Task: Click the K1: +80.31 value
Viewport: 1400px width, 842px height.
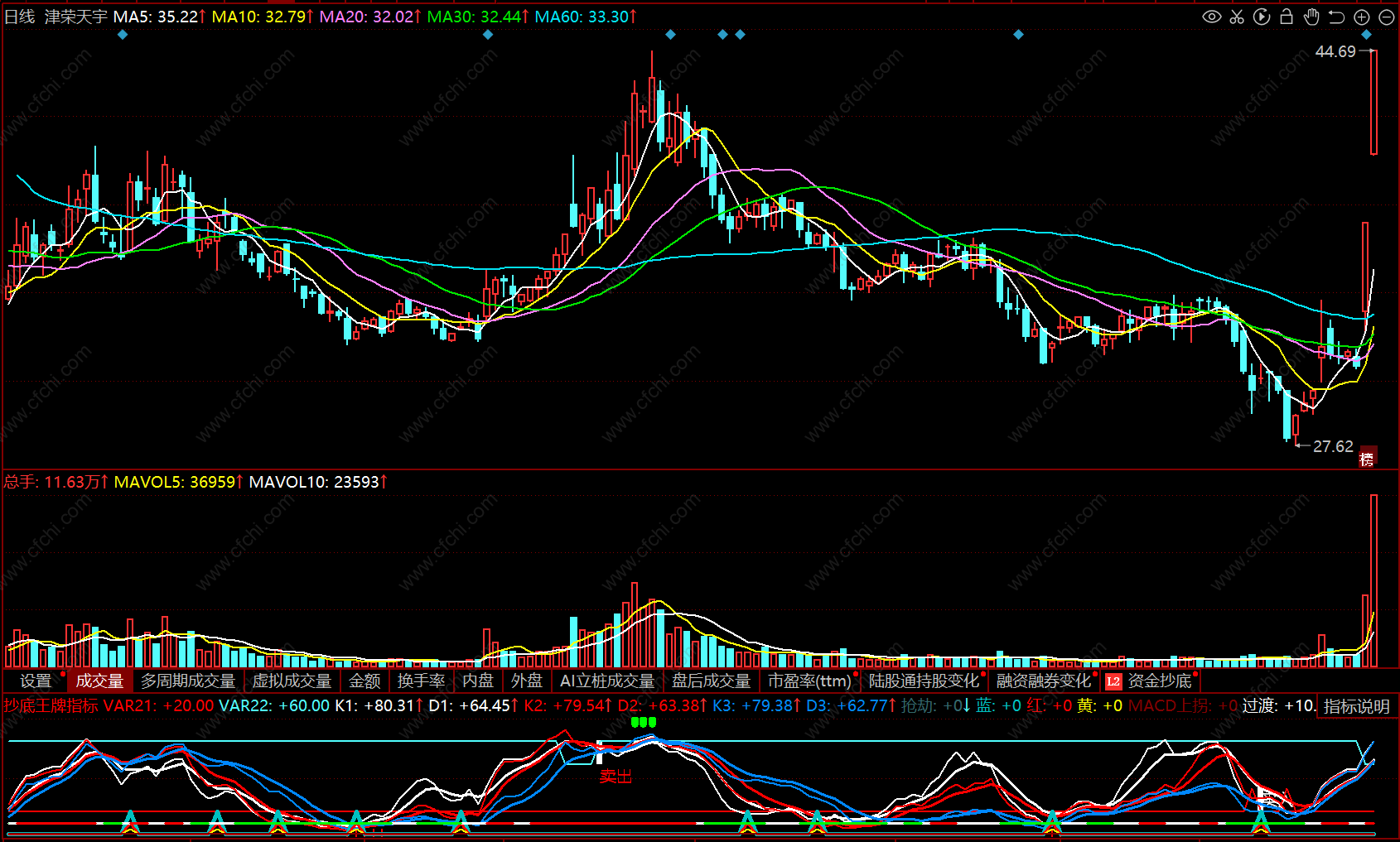Action: (379, 705)
